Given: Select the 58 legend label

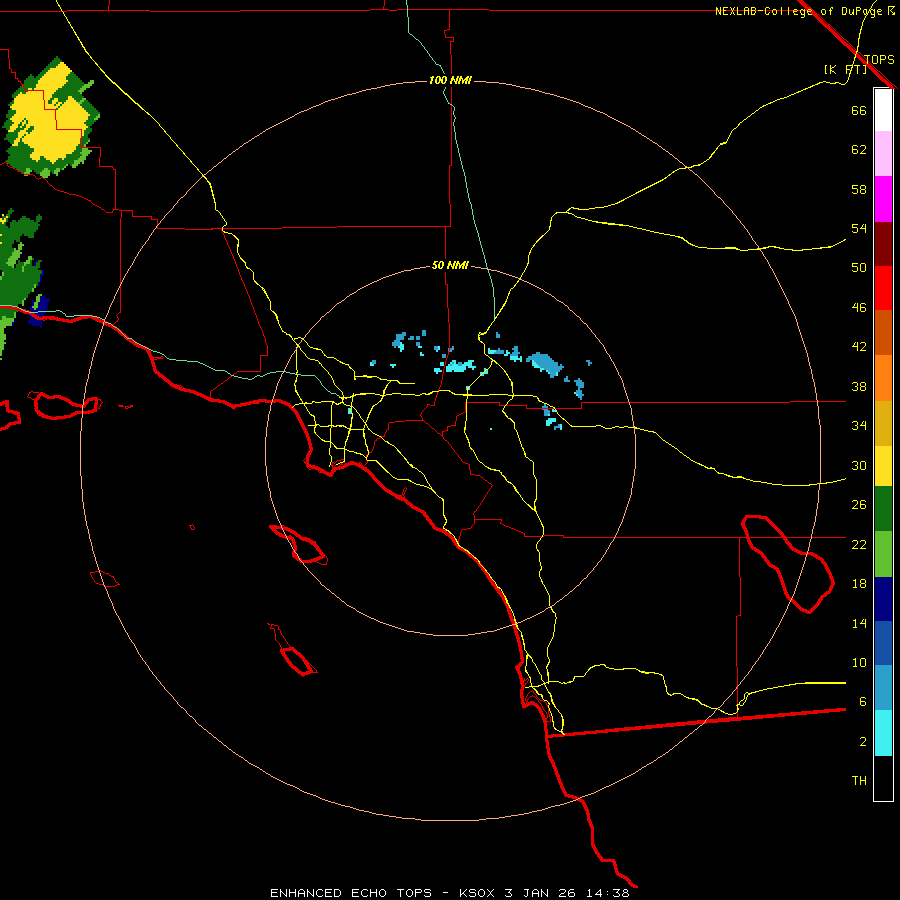Looking at the screenshot, I should click(859, 189).
